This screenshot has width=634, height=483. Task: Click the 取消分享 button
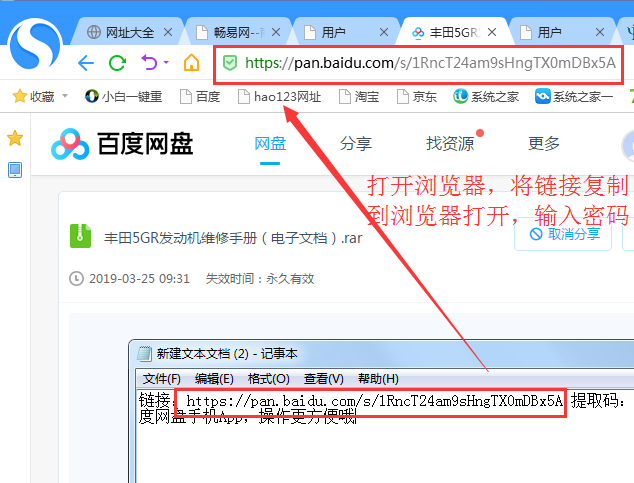coord(563,234)
